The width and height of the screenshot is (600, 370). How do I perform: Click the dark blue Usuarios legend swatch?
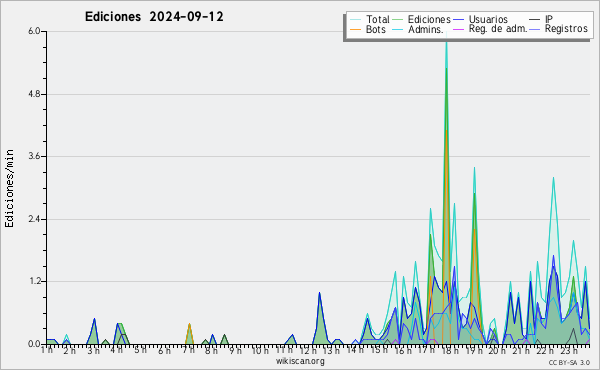tap(458, 20)
